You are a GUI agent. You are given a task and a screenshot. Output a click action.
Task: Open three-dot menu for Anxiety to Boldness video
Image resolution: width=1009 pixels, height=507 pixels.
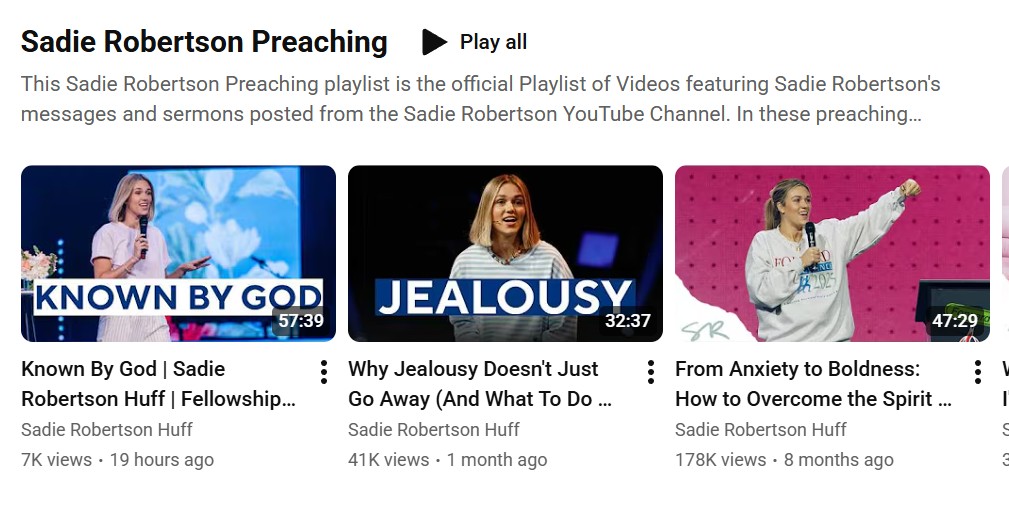977,373
